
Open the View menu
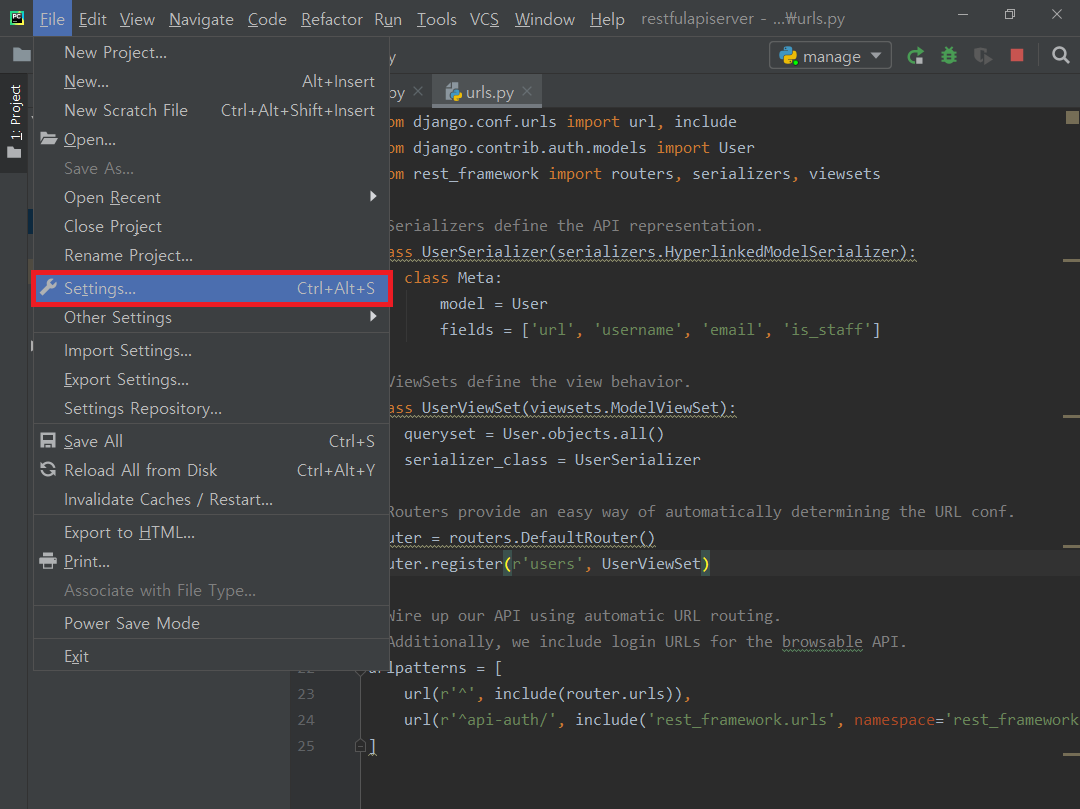click(x=137, y=19)
